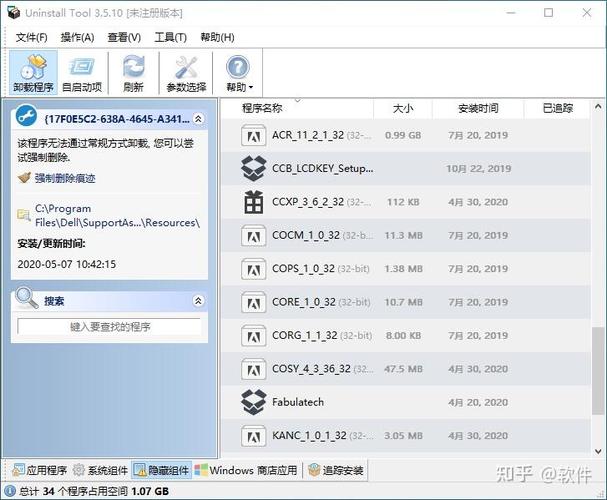Switch to the 应用程序 tab
Image resolution: width=607 pixels, height=500 pixels.
click(x=39, y=470)
